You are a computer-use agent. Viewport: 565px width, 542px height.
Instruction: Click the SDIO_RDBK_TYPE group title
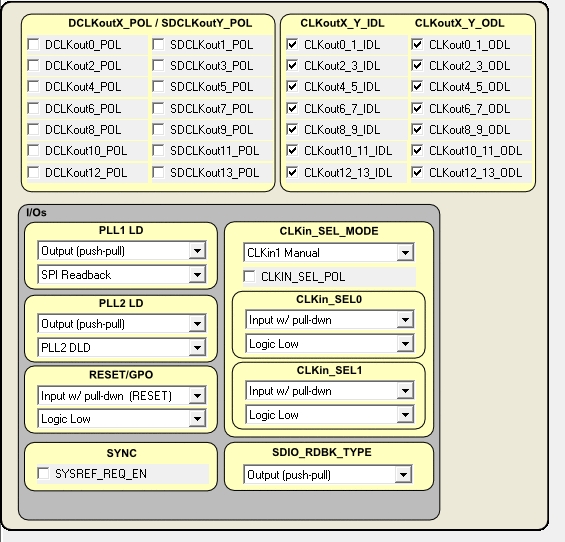322,452
